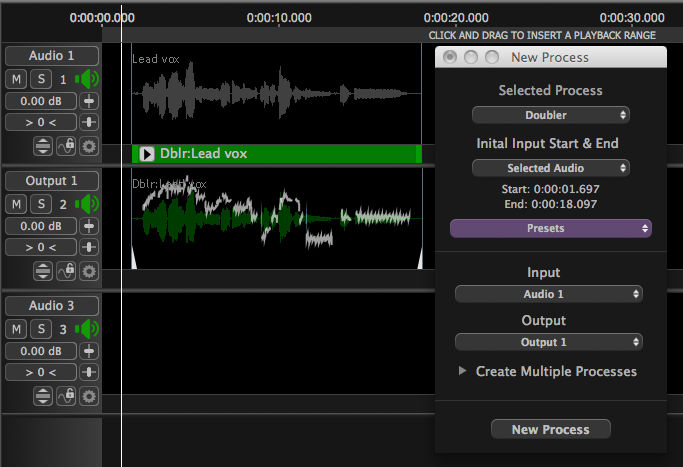Expand the Create Multiple Processes section
This screenshot has width=683, height=467.
[463, 371]
